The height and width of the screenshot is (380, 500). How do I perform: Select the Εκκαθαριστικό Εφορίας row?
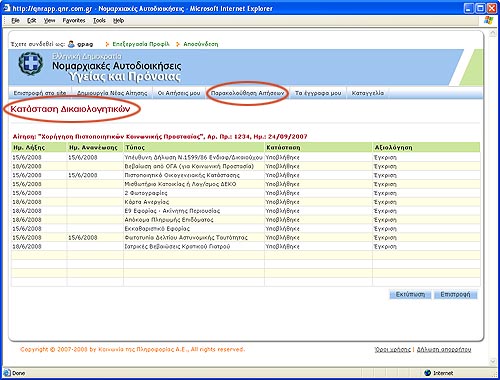click(x=246, y=229)
